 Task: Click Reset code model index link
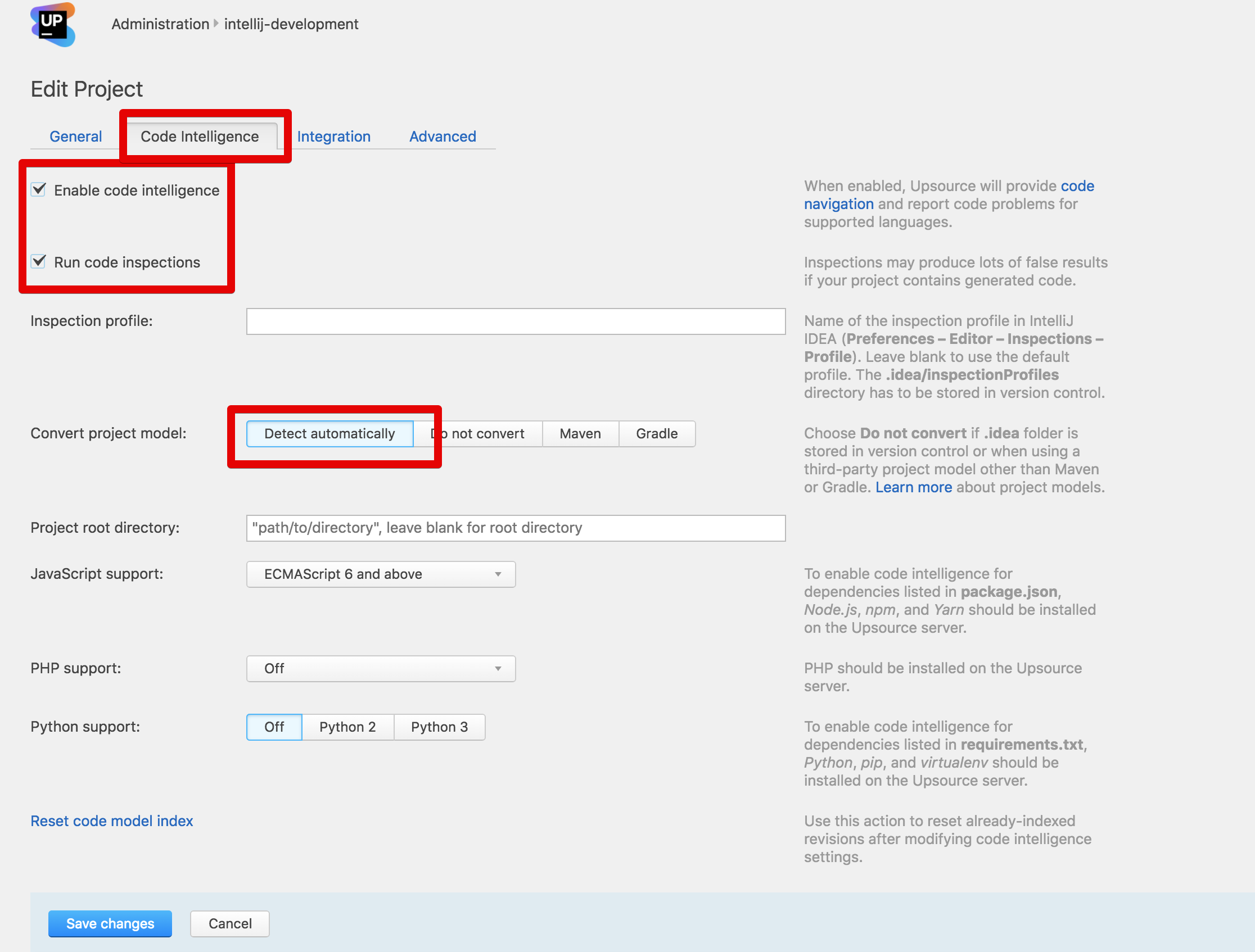[x=112, y=821]
